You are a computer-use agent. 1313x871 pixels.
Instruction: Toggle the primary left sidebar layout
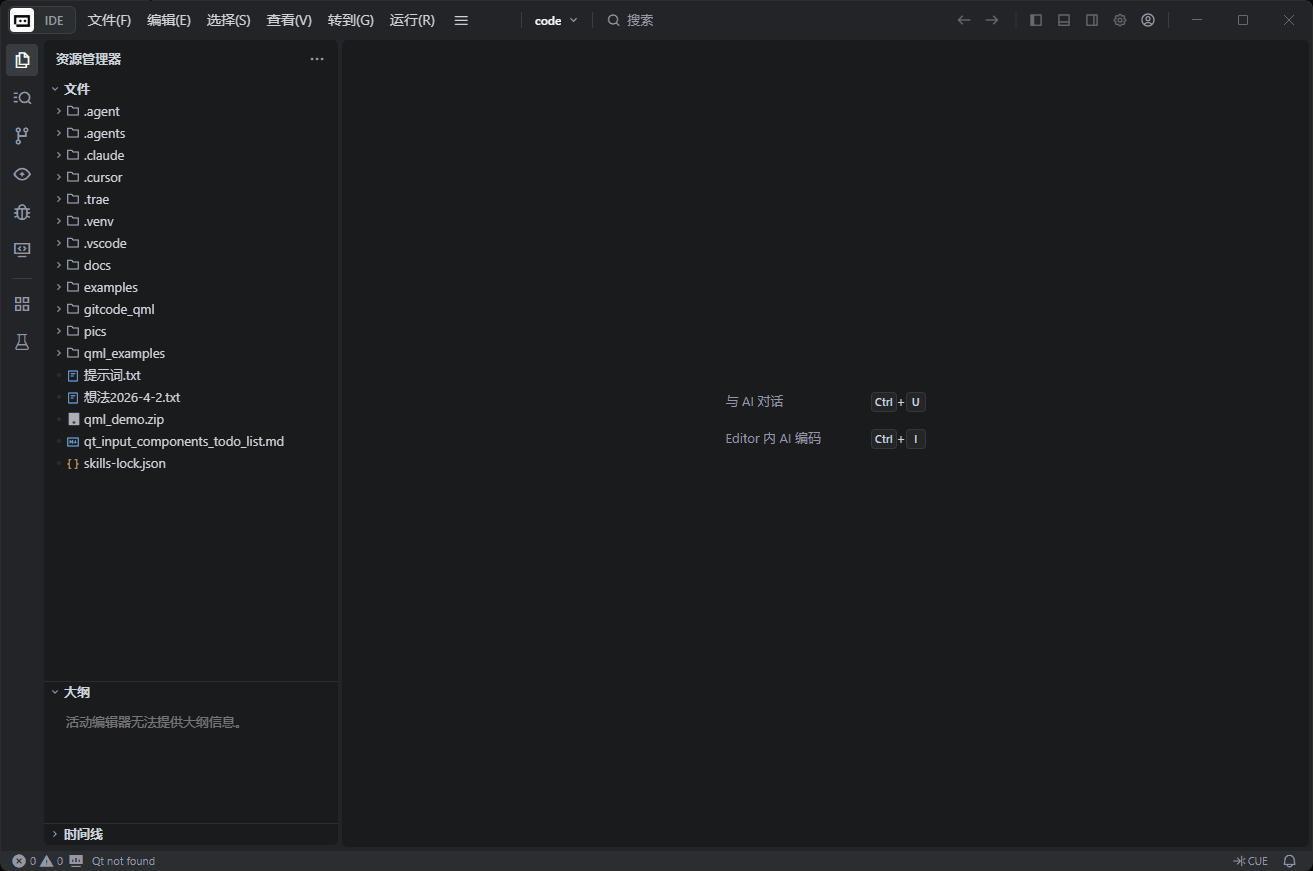click(1036, 20)
